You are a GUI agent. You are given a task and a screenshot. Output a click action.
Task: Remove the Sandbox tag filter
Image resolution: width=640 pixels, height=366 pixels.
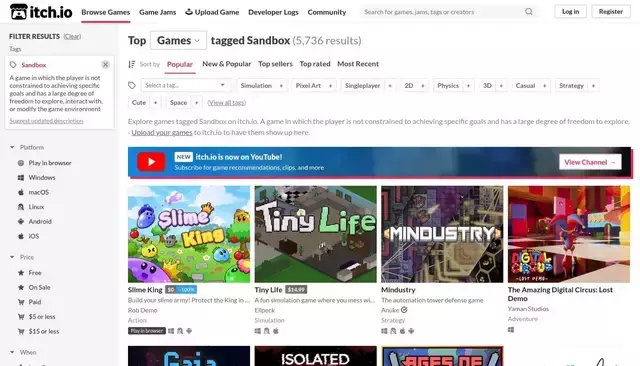pyautogui.click(x=105, y=64)
